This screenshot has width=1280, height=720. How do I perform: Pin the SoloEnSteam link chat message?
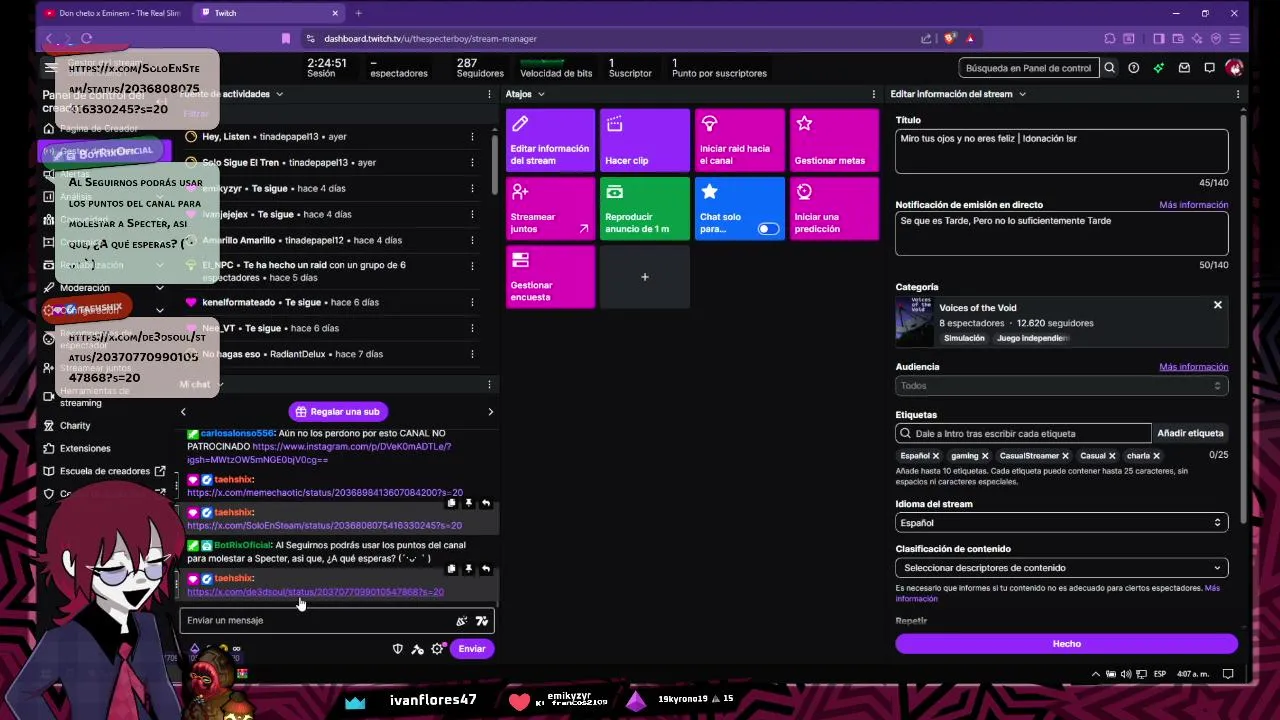(468, 503)
